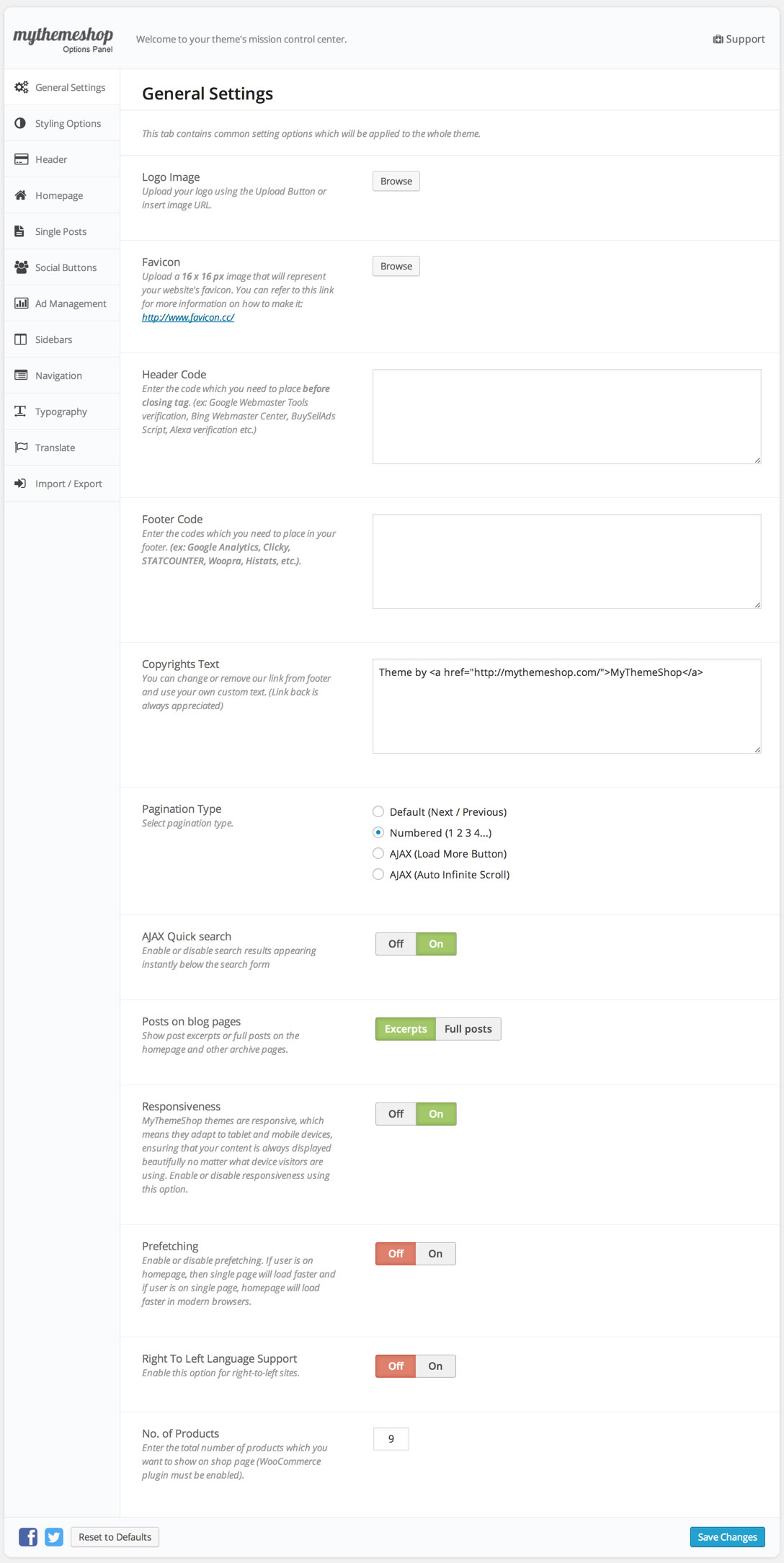Viewport: 784px width, 1563px height.
Task: Browse for a Logo Image
Action: click(x=396, y=181)
